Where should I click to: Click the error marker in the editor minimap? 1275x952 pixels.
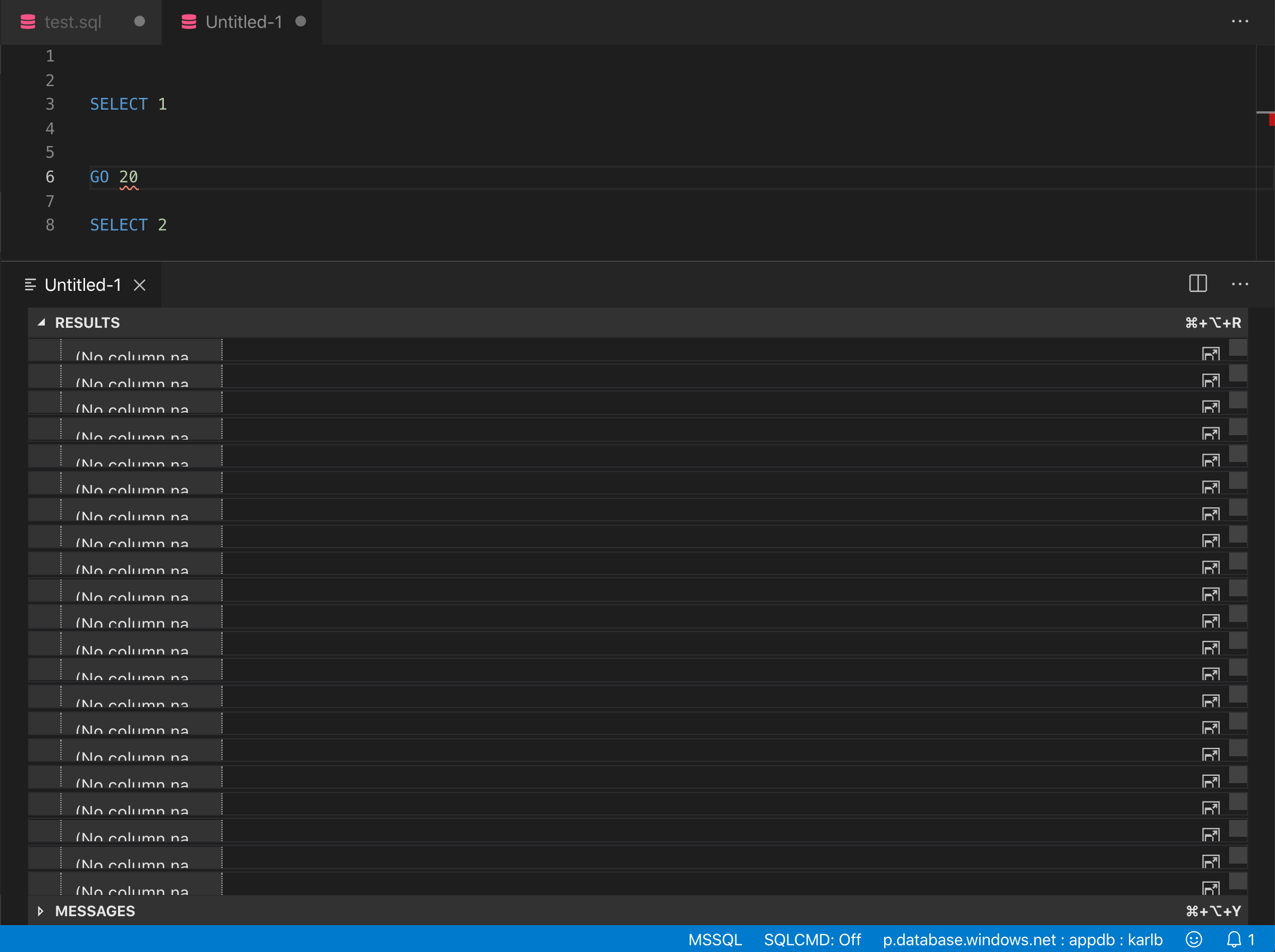click(x=1271, y=119)
